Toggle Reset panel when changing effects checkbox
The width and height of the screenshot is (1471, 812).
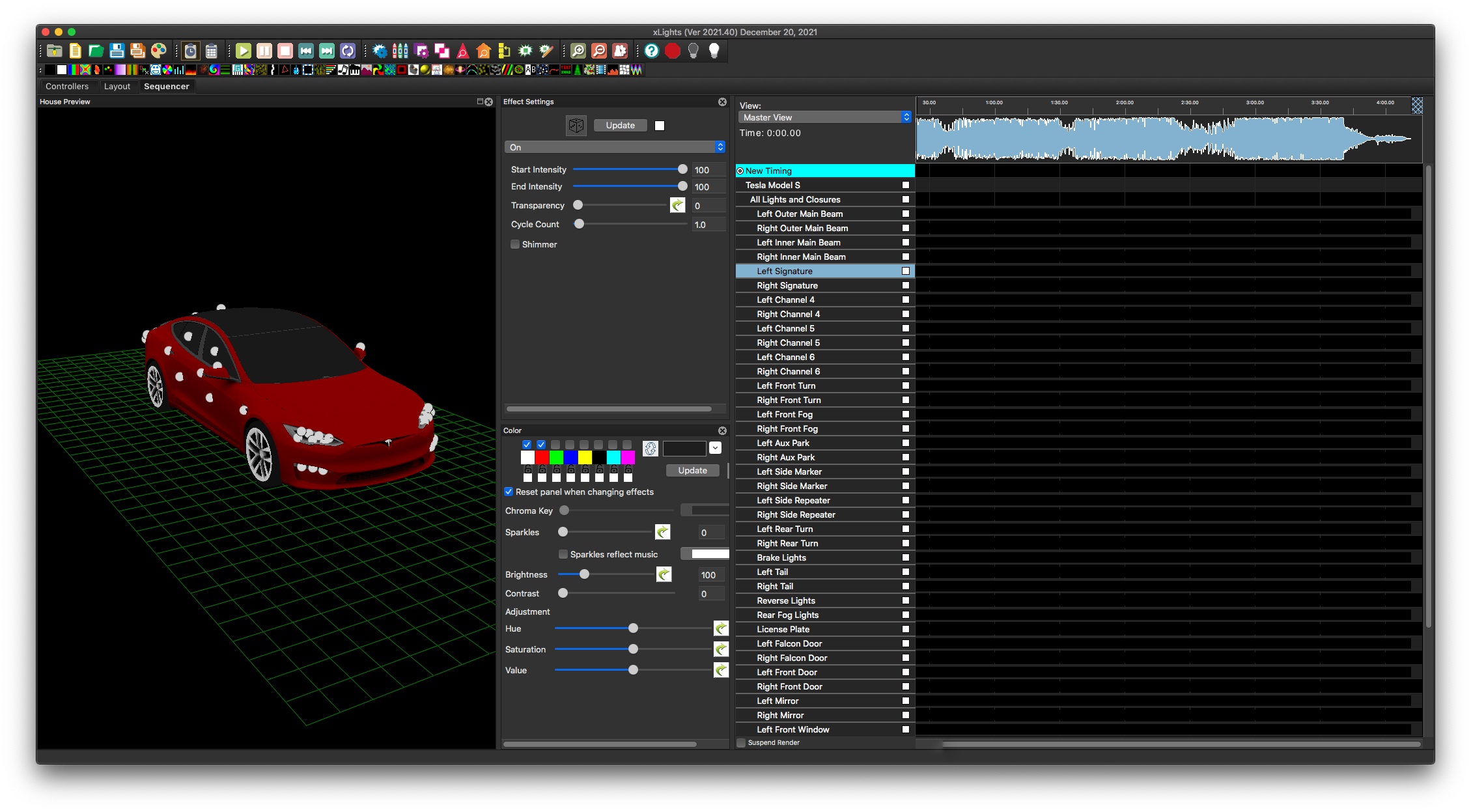click(509, 492)
